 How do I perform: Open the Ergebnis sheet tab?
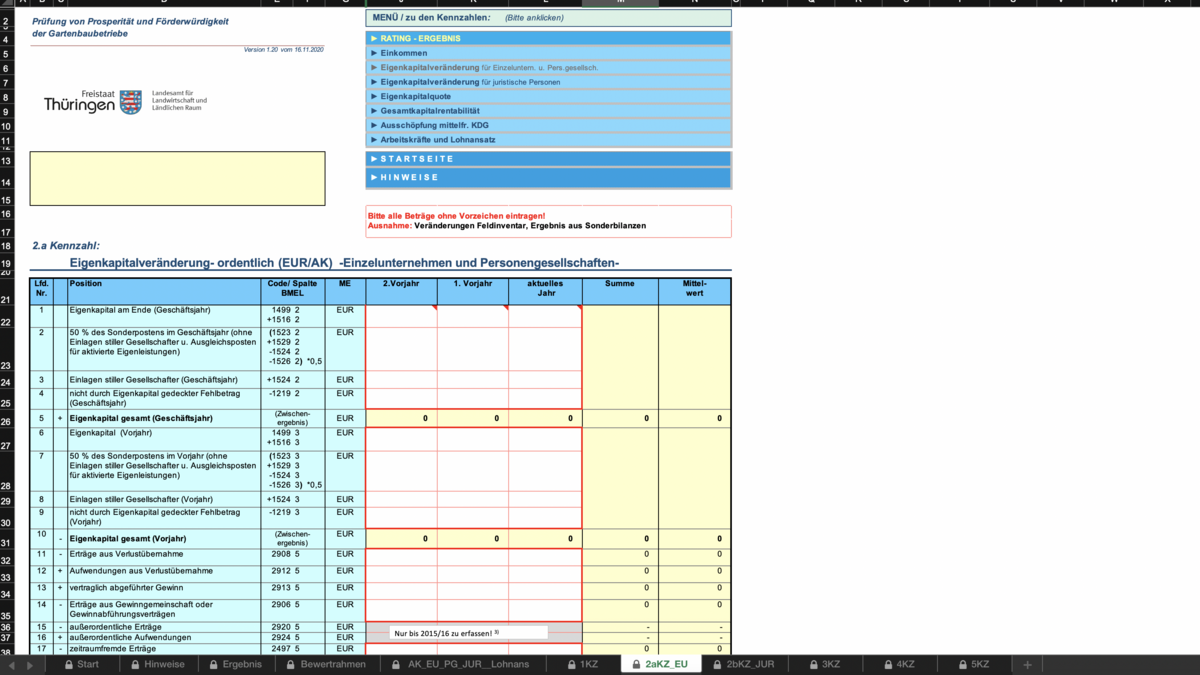tap(235, 664)
